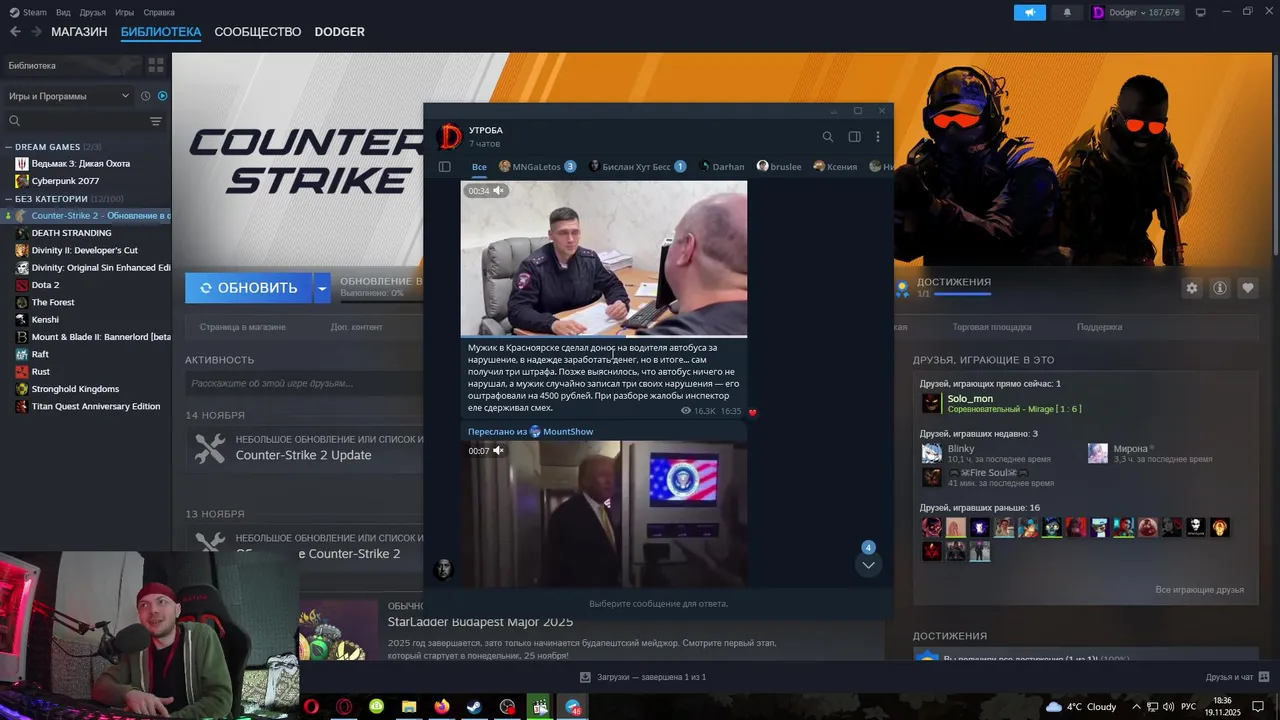Click the library search field
The height and width of the screenshot is (720, 1280).
click(x=75, y=121)
